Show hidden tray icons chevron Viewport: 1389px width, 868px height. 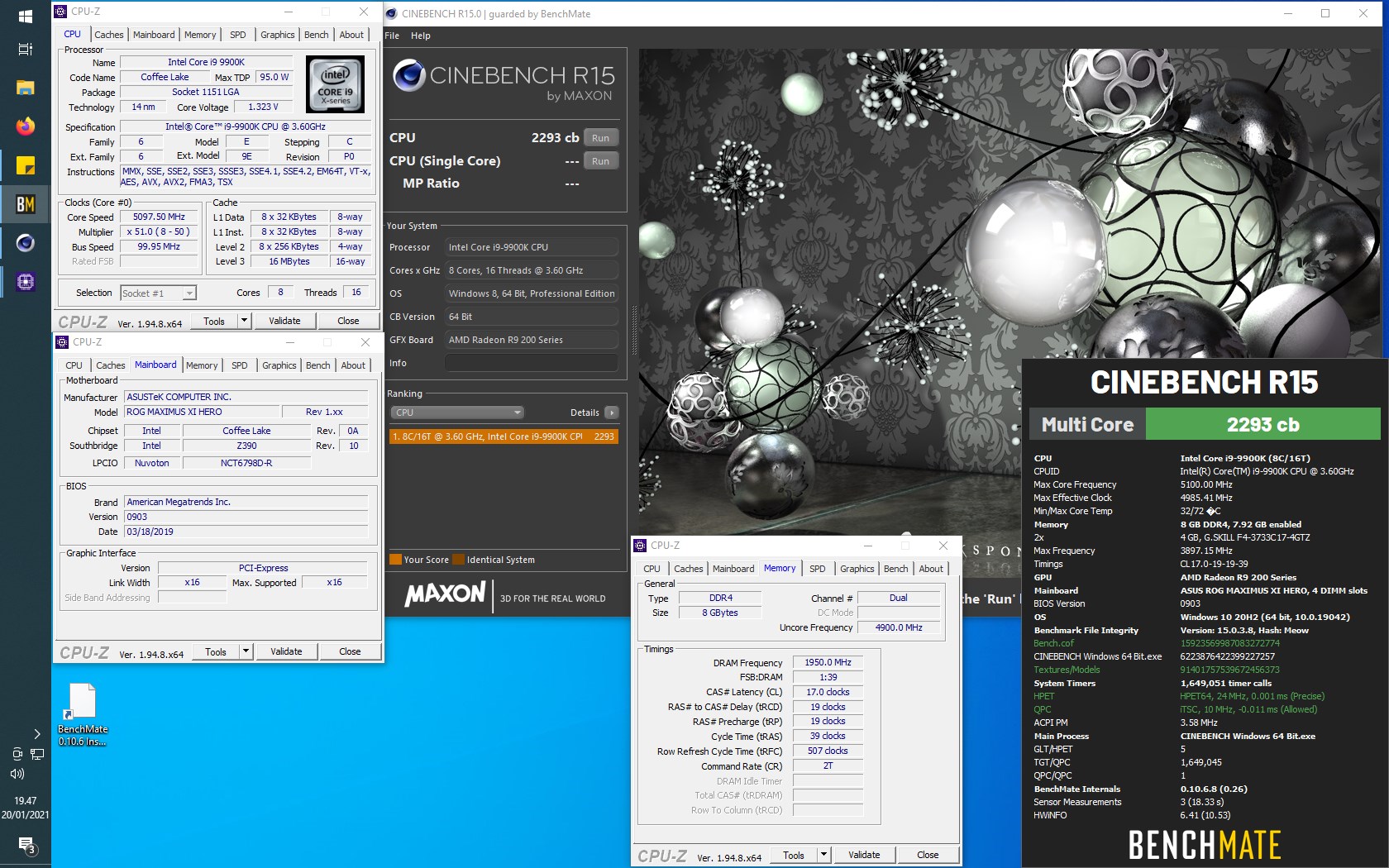point(36,733)
